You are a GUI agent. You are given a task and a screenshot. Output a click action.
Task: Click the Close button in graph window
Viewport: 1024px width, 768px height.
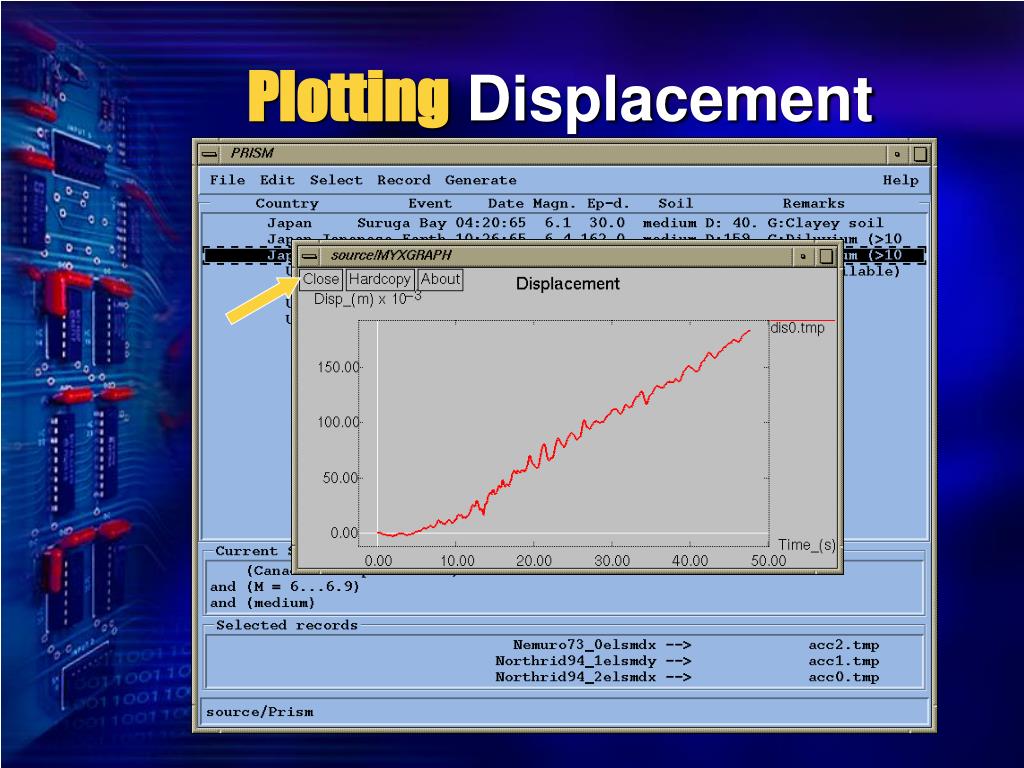[321, 280]
